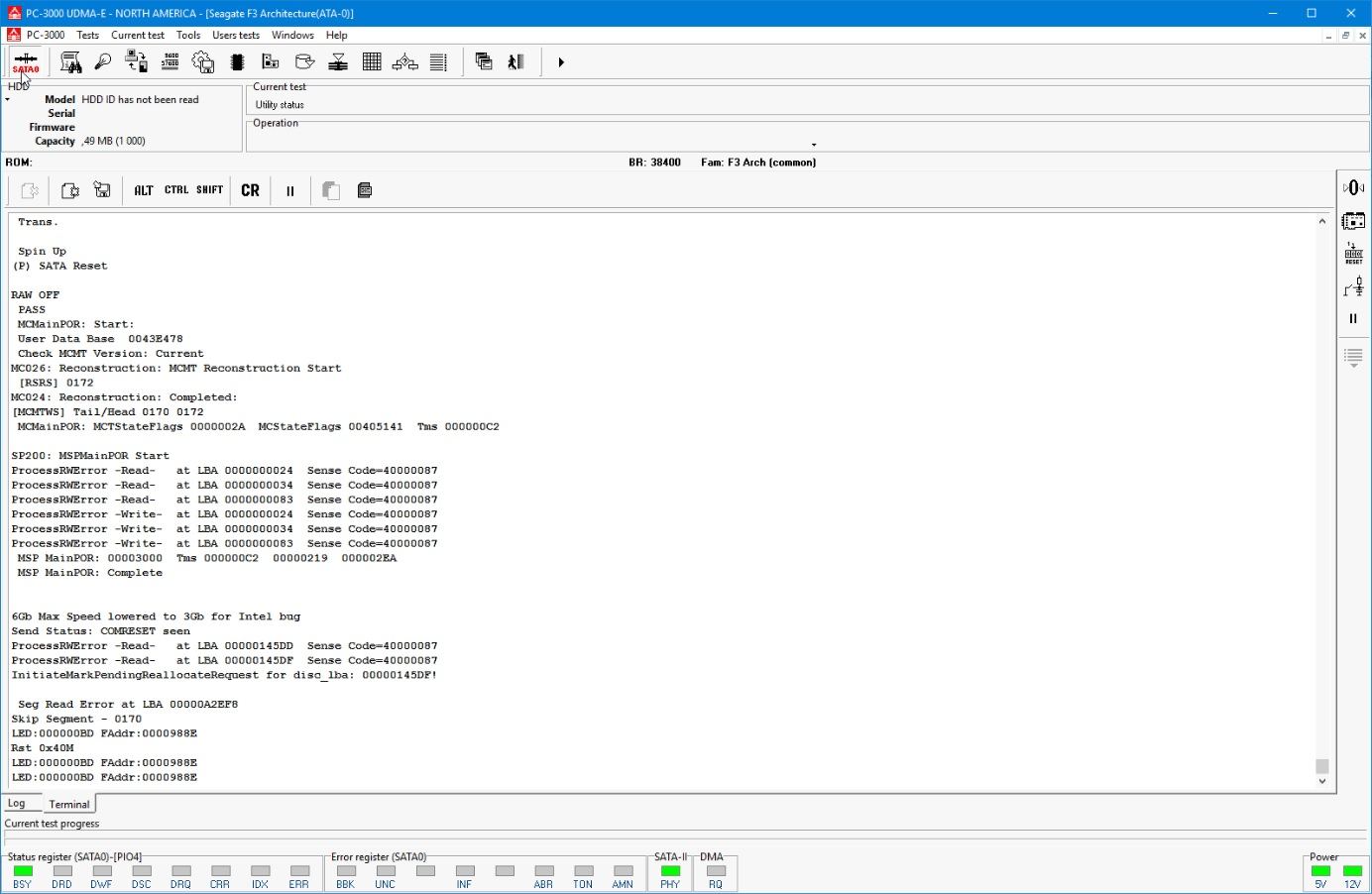Expand the list dropdown in right sidebar

click(1353, 358)
